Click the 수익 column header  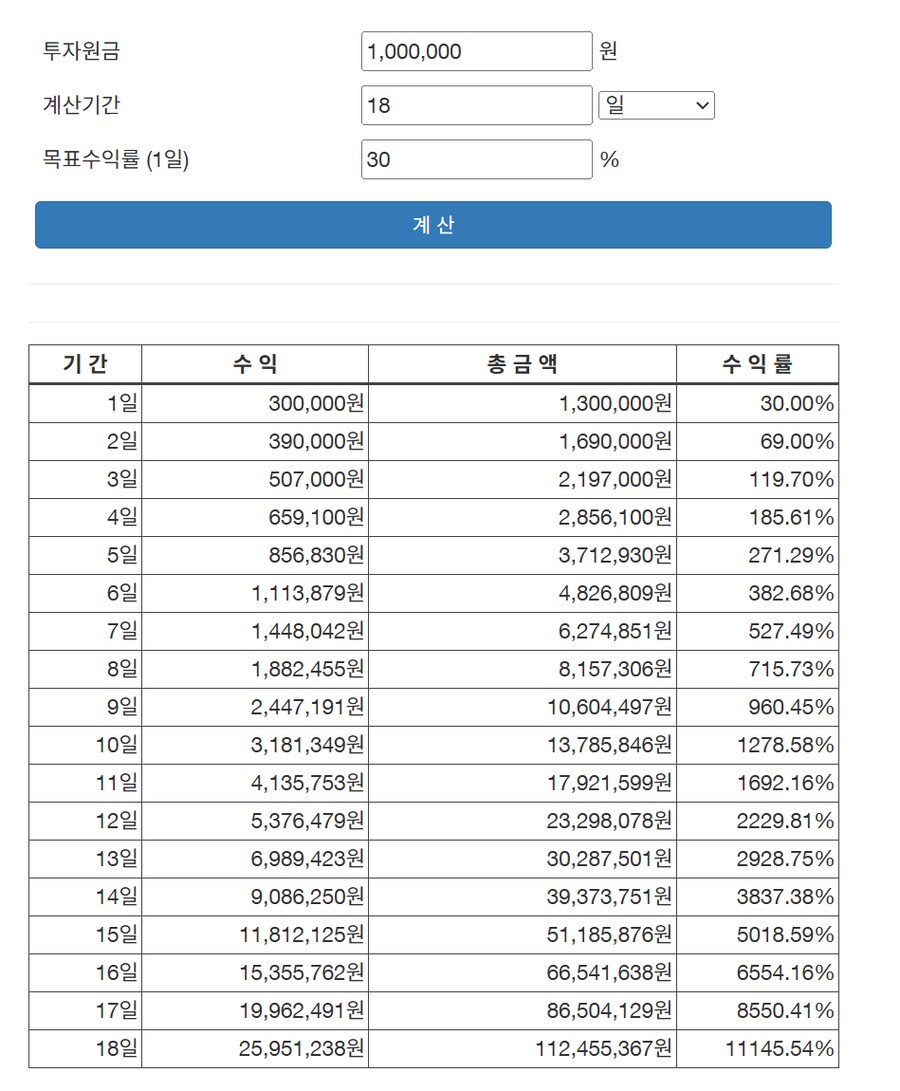(x=253, y=364)
